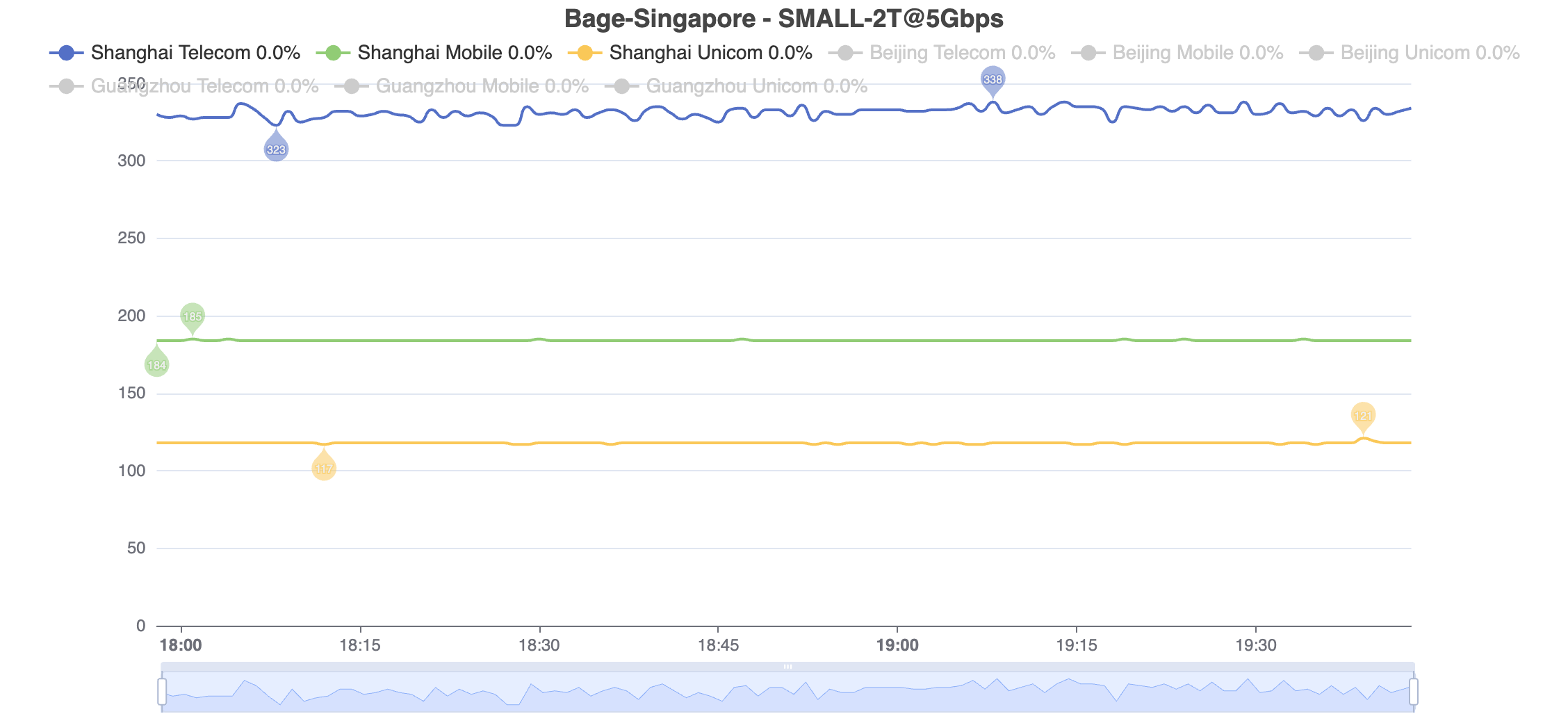The width and height of the screenshot is (1568, 723).
Task: Click the chart title Bage-Singapore
Action: pos(783,19)
